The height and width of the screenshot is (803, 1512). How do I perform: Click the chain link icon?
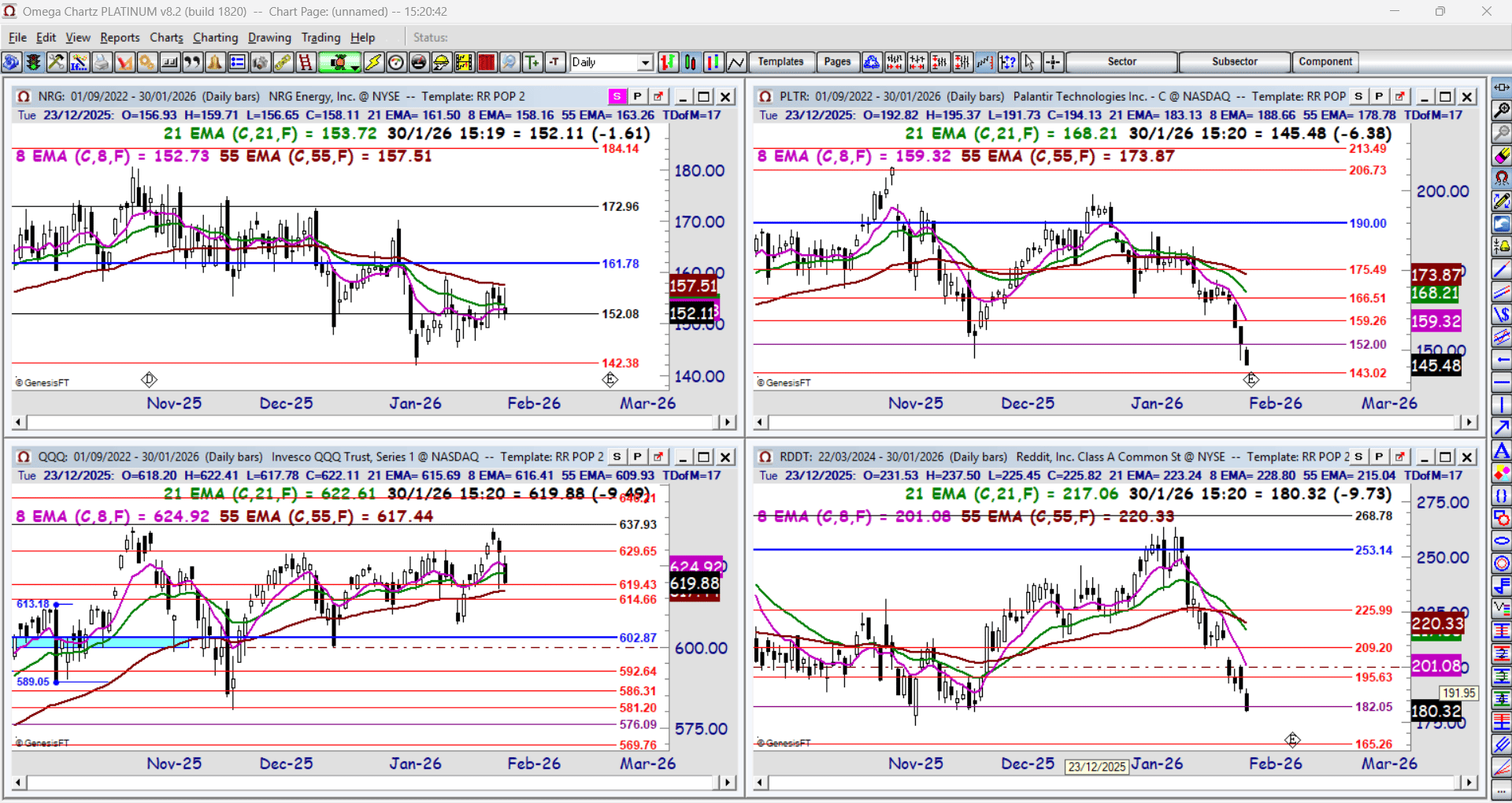pos(283,62)
